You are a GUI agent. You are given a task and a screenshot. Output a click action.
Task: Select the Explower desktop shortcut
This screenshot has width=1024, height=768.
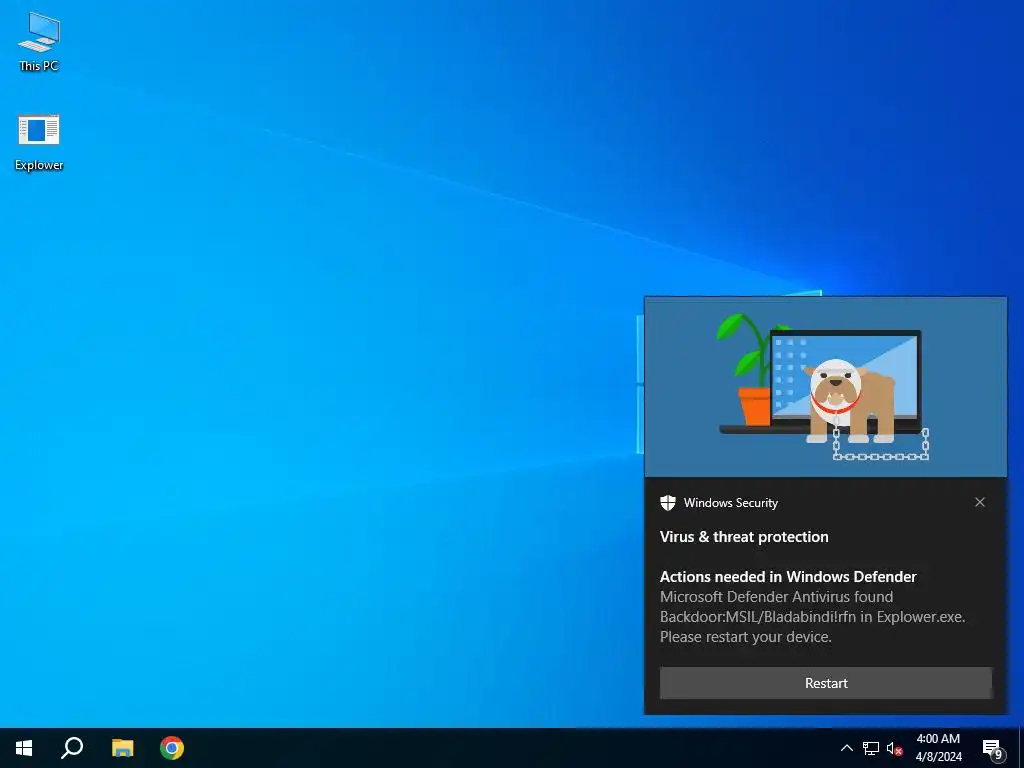39,142
